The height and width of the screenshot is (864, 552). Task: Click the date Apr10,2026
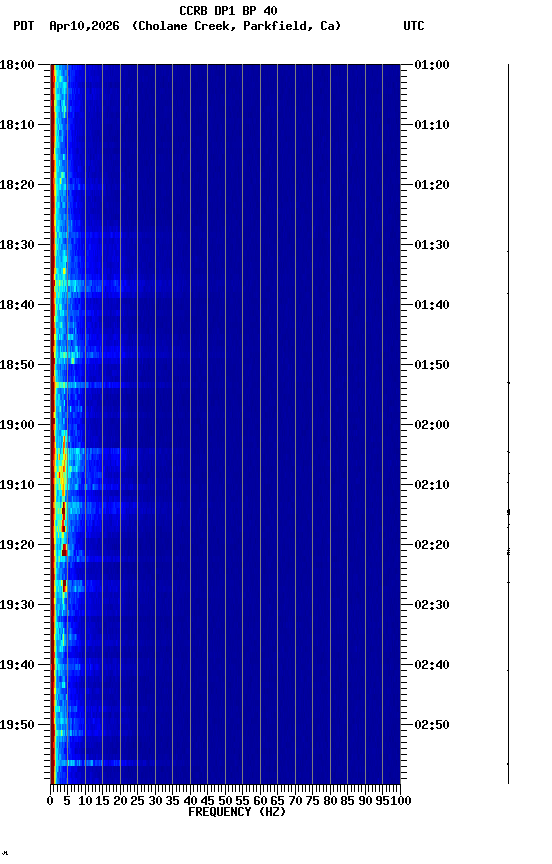(84, 26)
